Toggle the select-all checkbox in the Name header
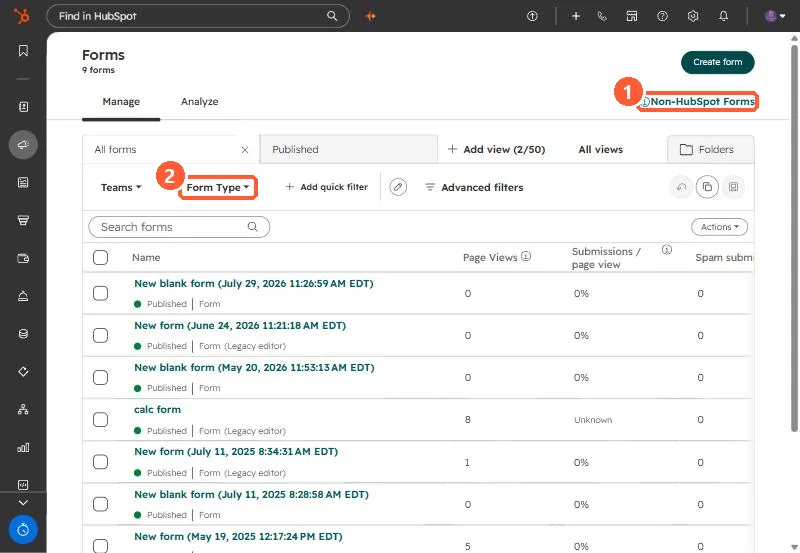This screenshot has height=553, width=800. pyautogui.click(x=101, y=258)
